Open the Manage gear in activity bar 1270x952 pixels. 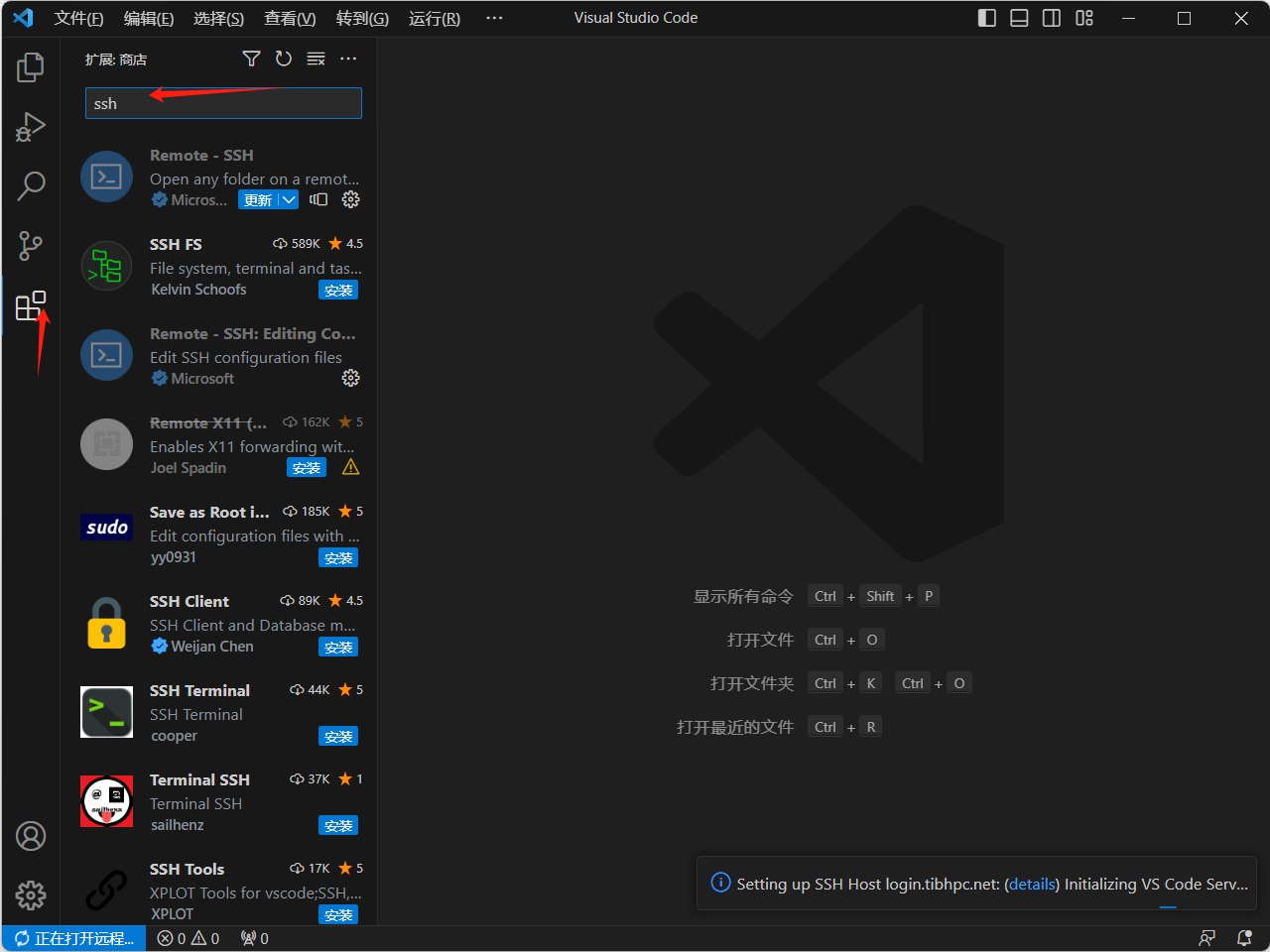[x=31, y=895]
